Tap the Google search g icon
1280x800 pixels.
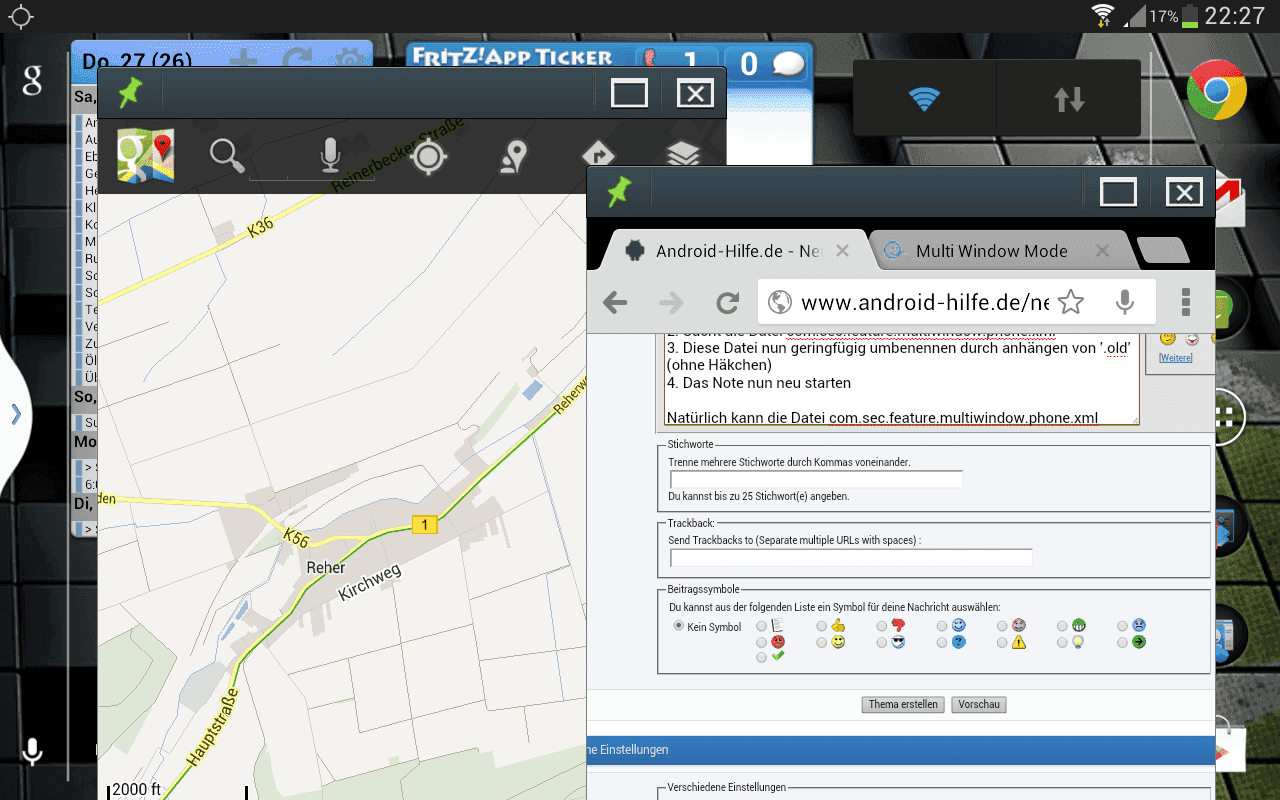[x=32, y=81]
